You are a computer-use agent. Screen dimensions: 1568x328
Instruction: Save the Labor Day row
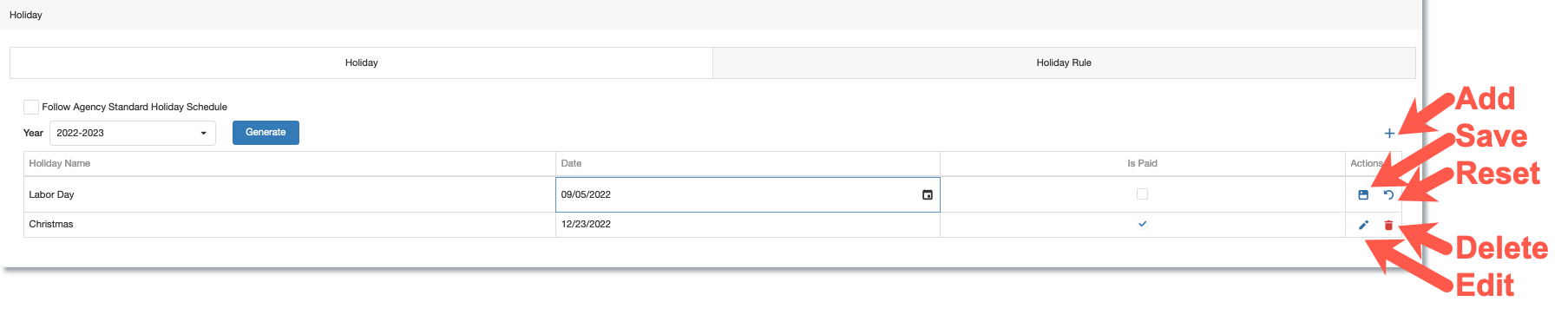coord(1363,195)
